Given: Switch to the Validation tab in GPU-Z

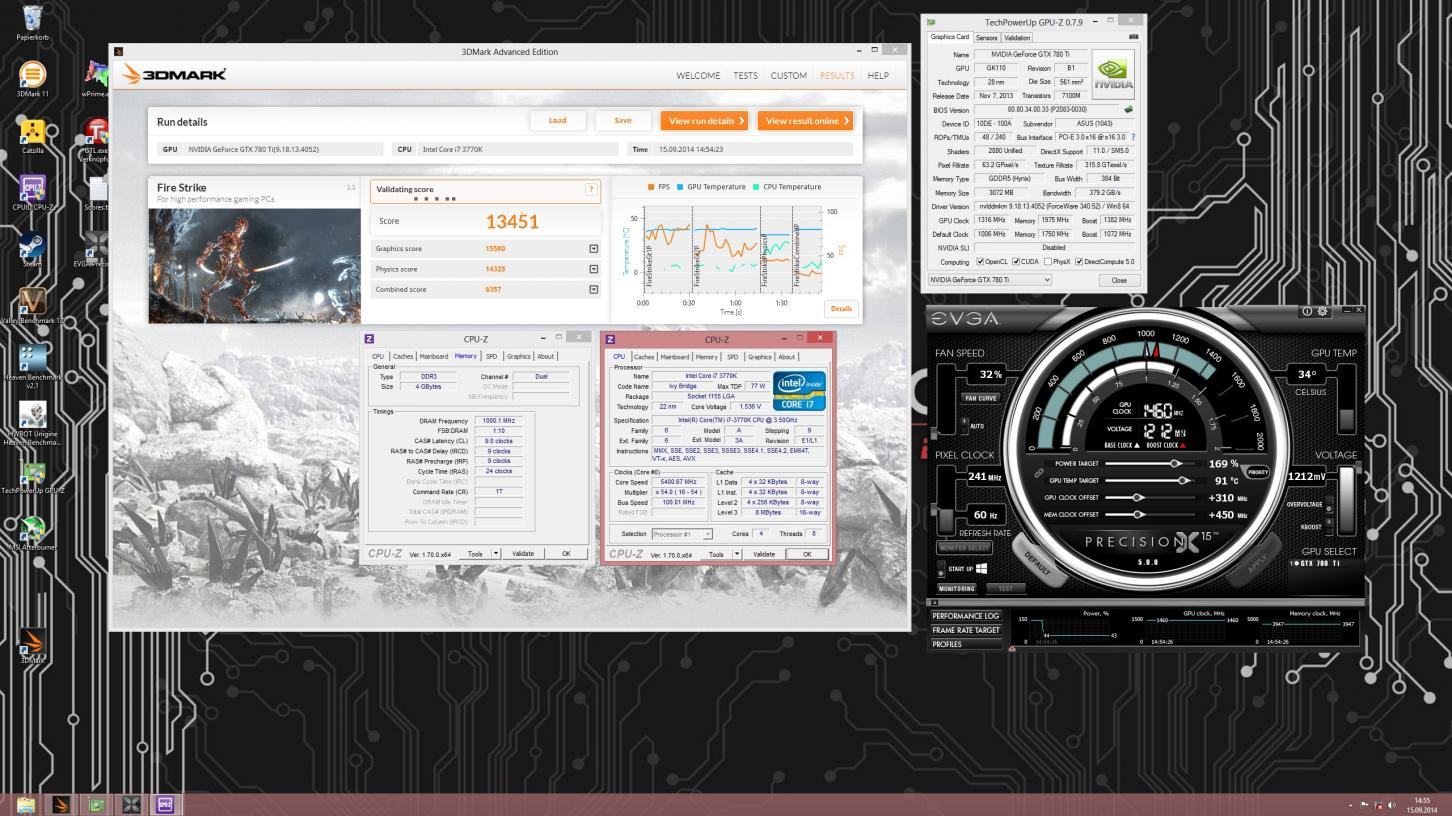Looking at the screenshot, I should point(1017,37).
